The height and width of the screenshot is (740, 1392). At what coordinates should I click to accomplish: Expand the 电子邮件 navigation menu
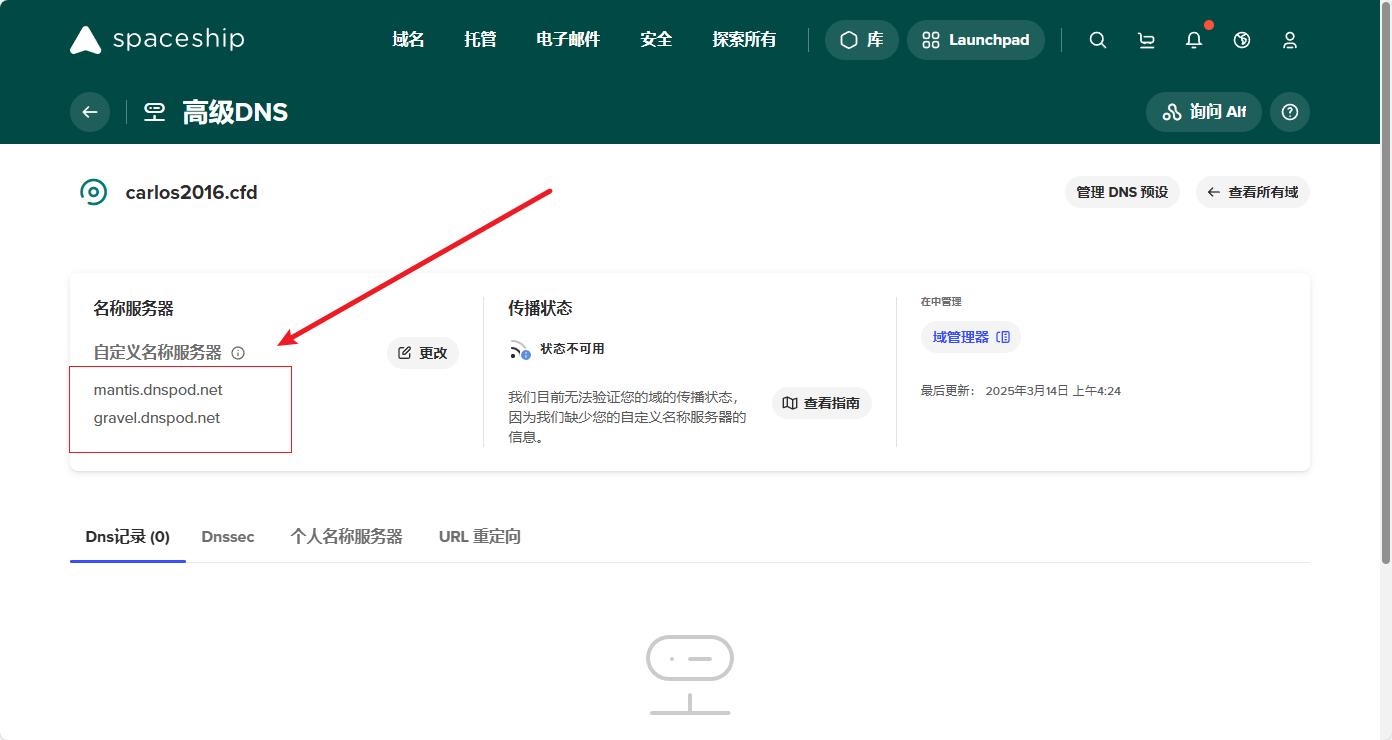[568, 40]
